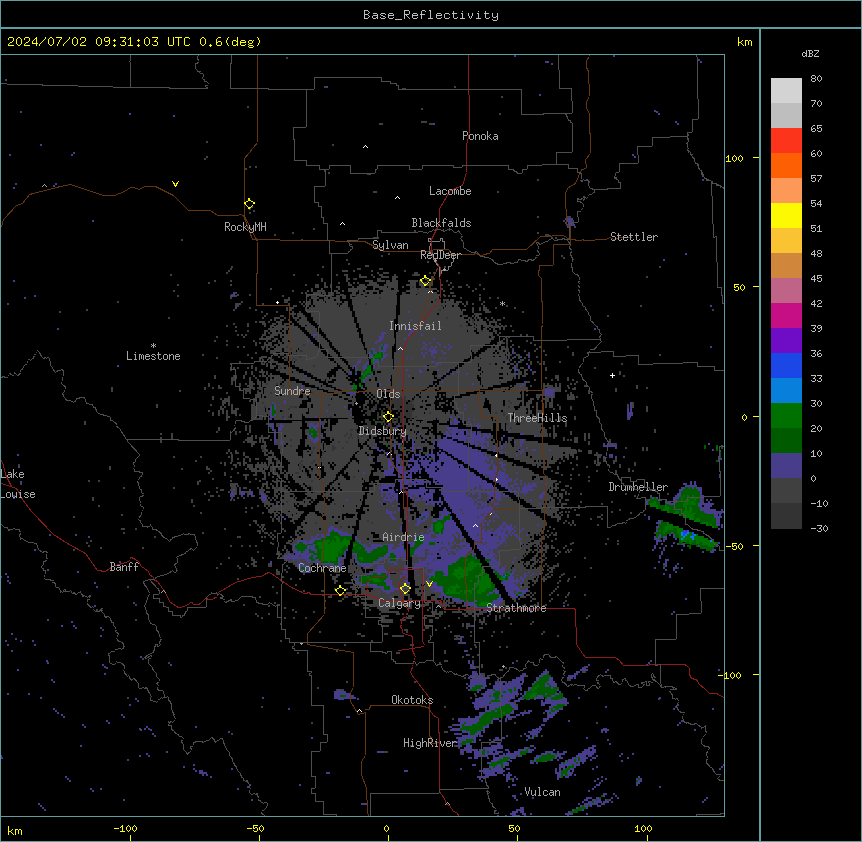This screenshot has height=842, width=862.
Task: Click the 2024/07/02 09:31:03 UTC timestamp
Action: [x=99, y=42]
